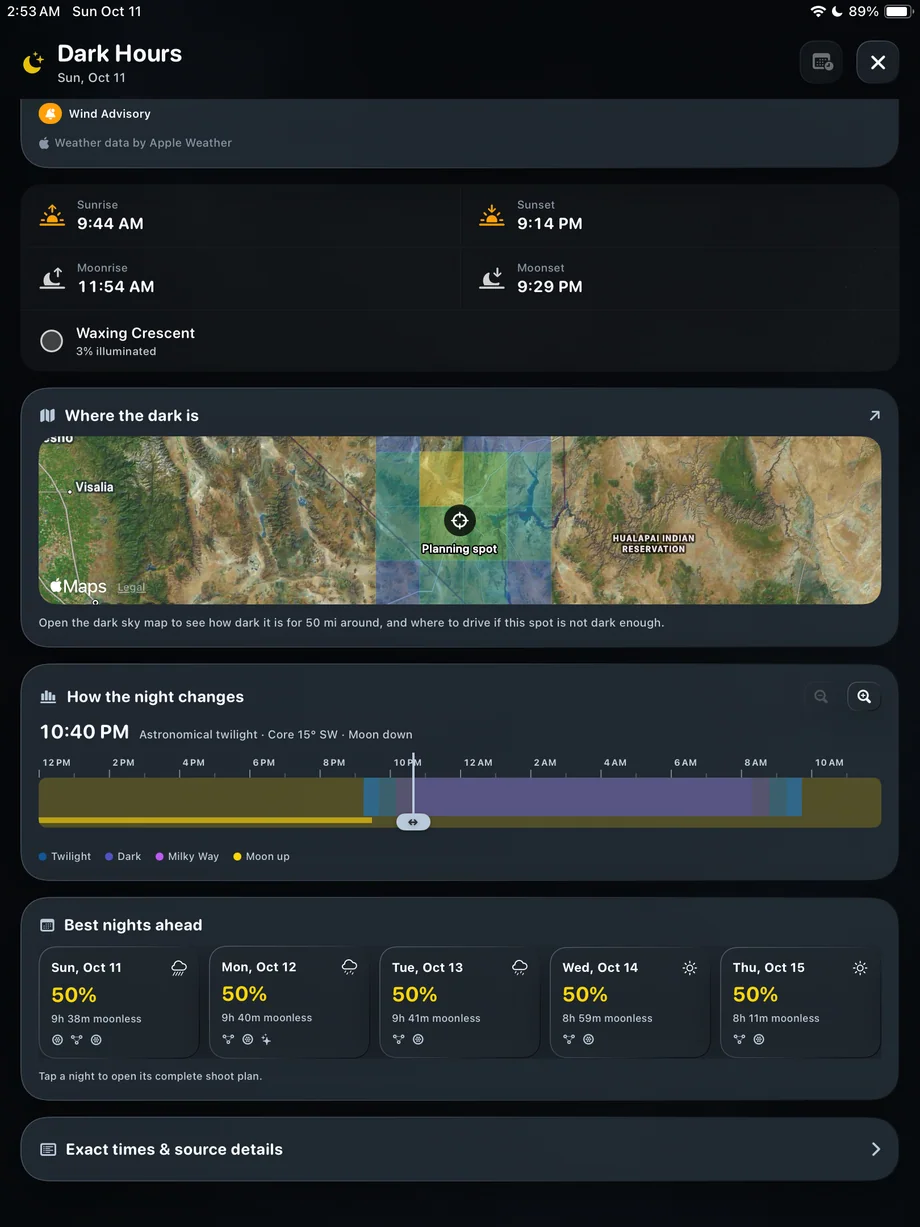The width and height of the screenshot is (920, 1227).
Task: Open the Thu, Oct 15 night card
Action: [800, 1003]
